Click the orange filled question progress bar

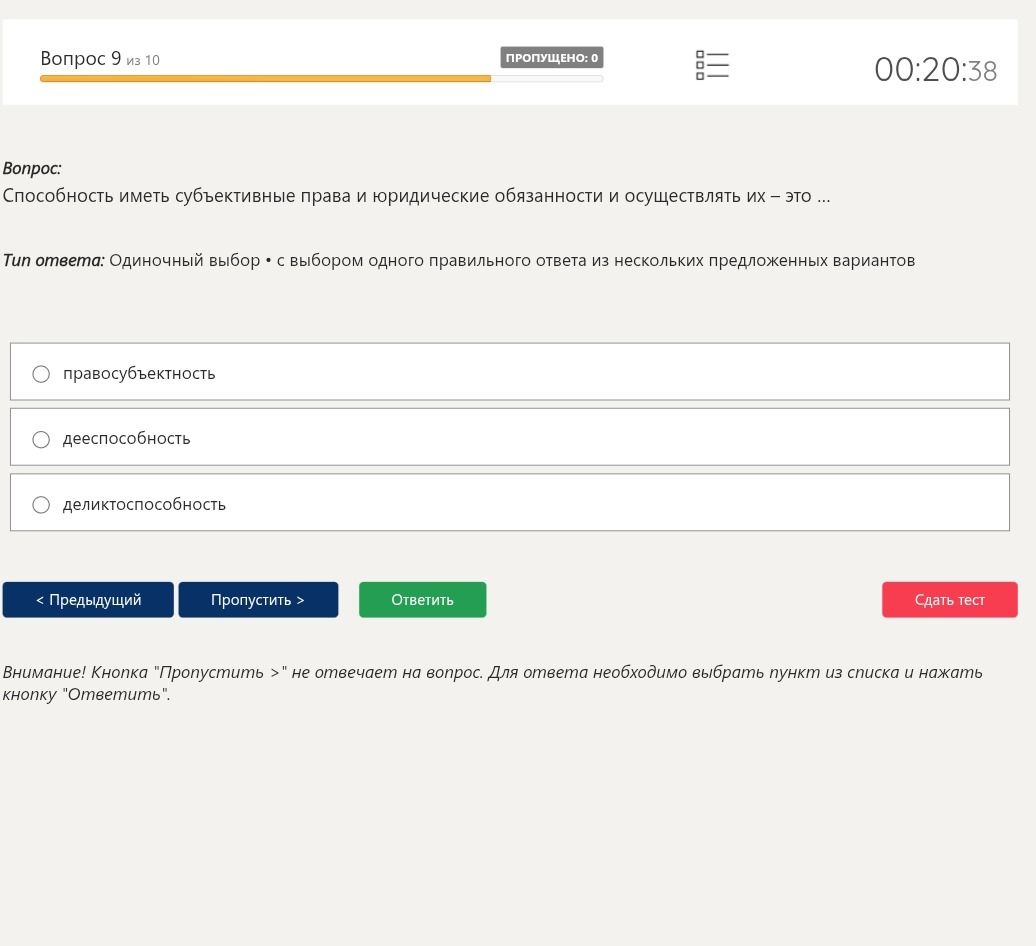266,79
